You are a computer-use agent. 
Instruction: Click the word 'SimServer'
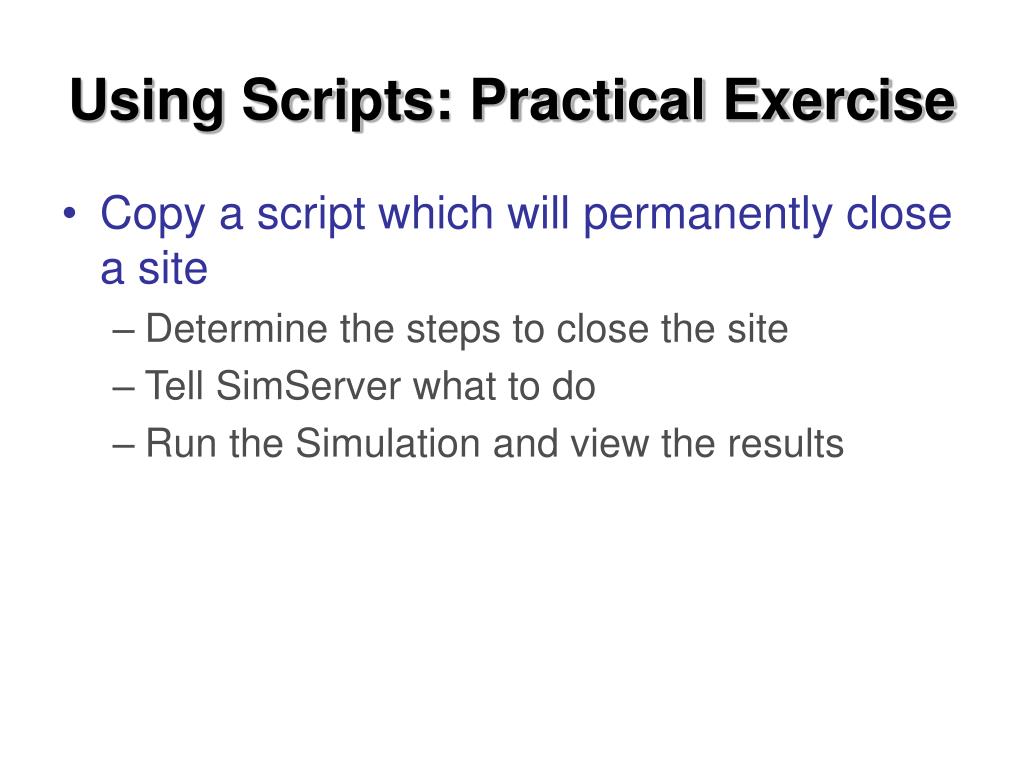(x=308, y=385)
